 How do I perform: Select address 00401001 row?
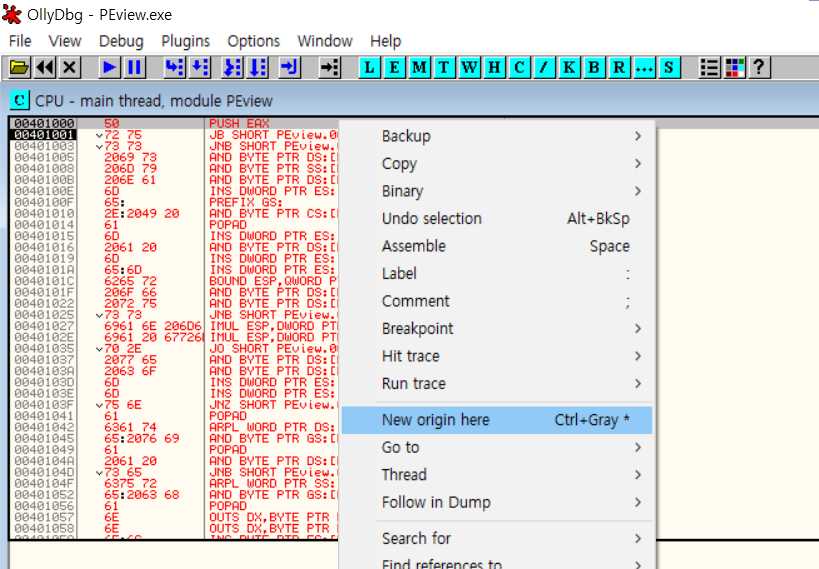[x=44, y=135]
